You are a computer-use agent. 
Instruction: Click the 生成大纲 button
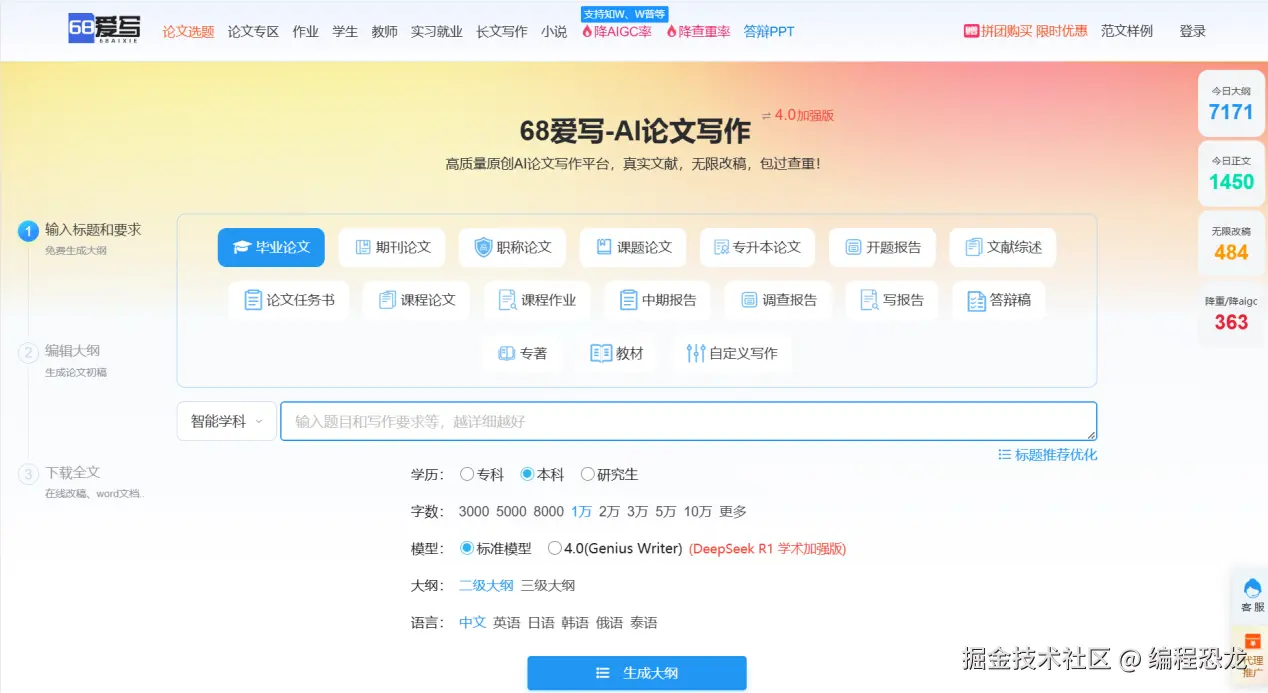[637, 673]
